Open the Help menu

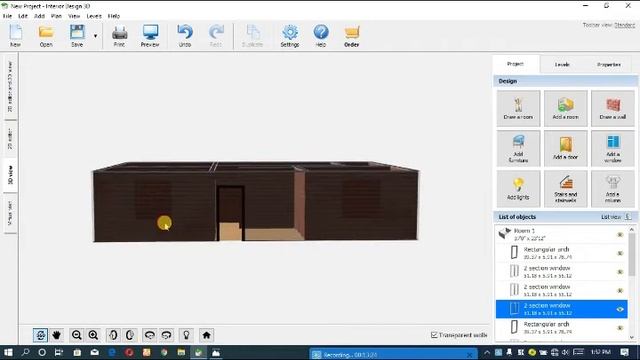113,16
